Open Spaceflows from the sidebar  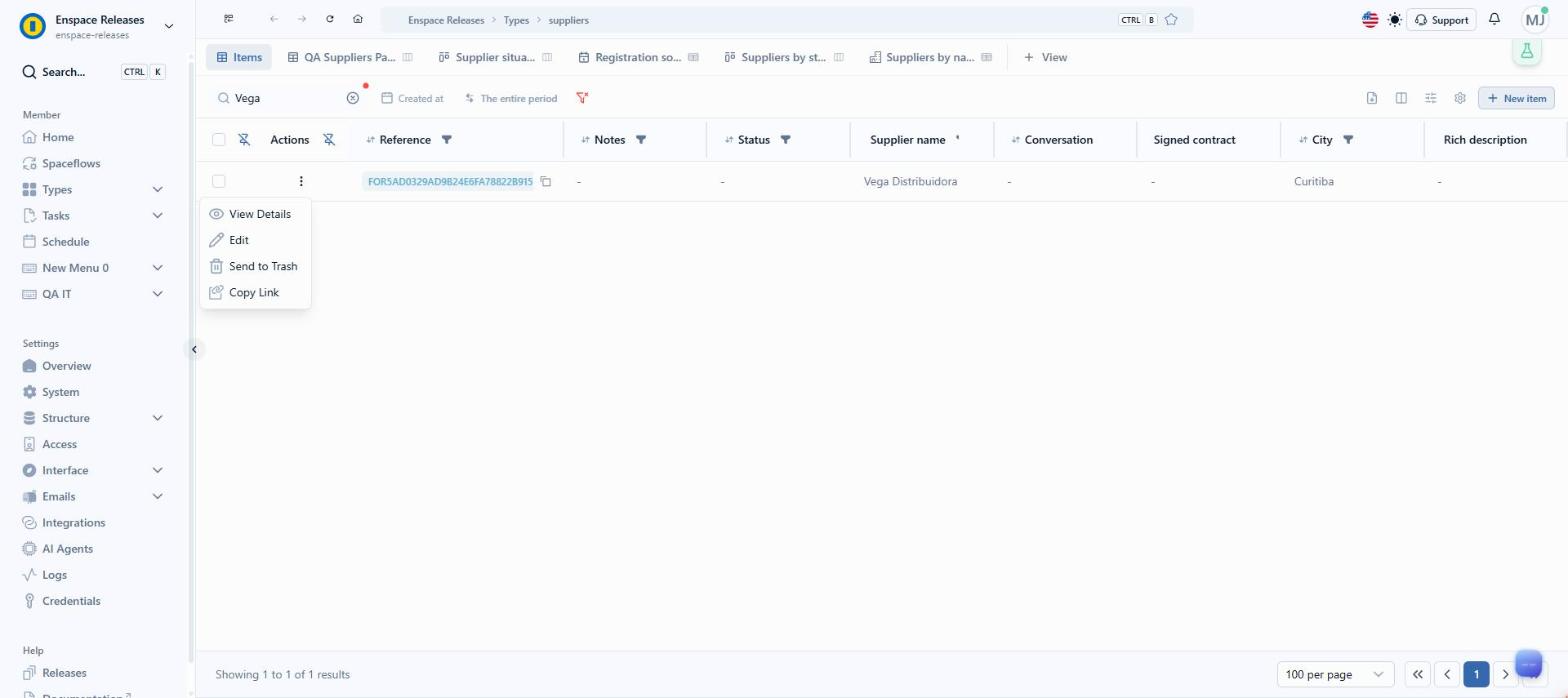pyautogui.click(x=71, y=163)
